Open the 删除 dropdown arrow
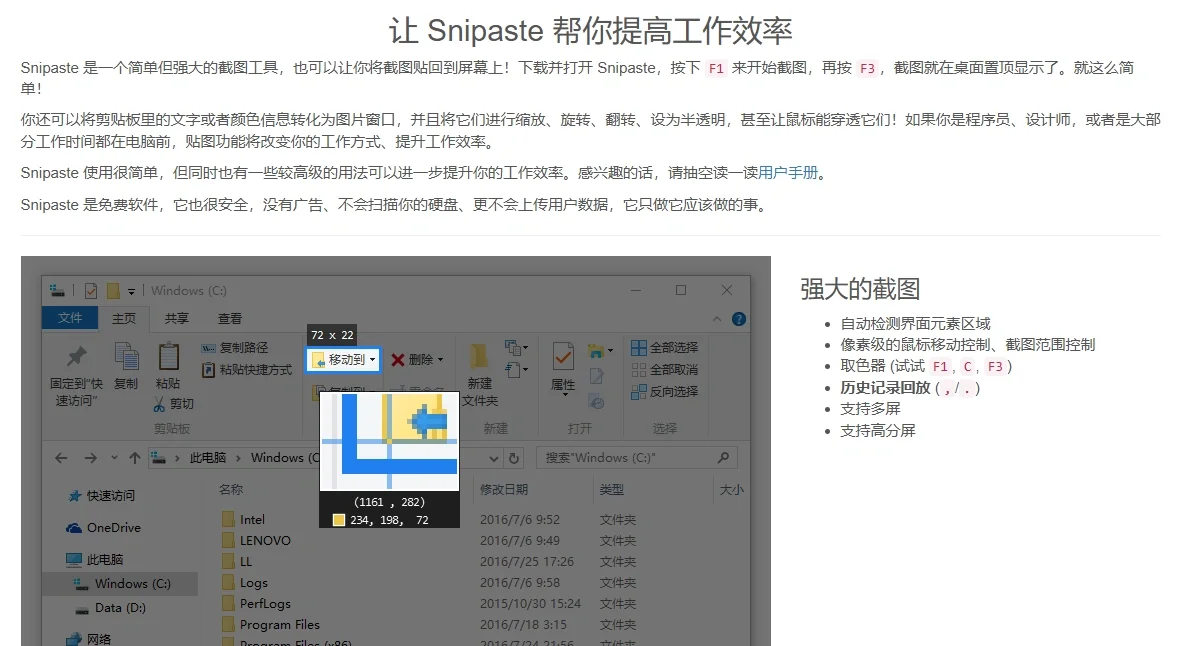The image size is (1182, 646). pos(442,358)
